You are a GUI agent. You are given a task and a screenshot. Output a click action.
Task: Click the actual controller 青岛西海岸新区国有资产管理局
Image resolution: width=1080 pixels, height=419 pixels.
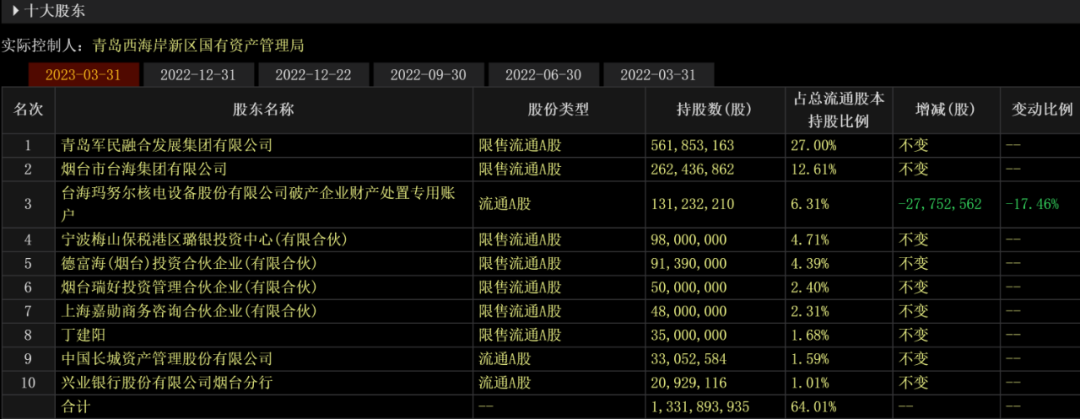(x=198, y=46)
